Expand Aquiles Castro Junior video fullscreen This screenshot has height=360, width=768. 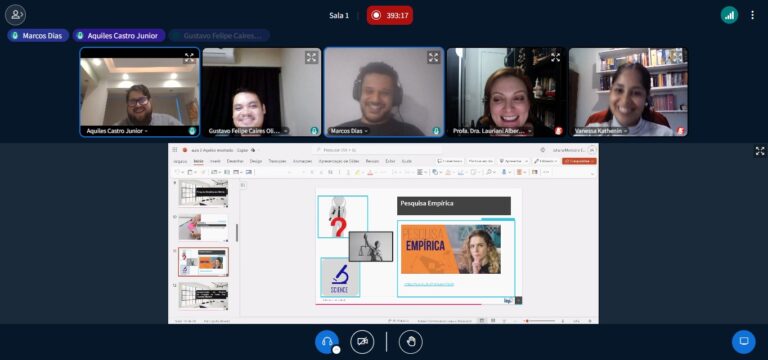tap(189, 57)
